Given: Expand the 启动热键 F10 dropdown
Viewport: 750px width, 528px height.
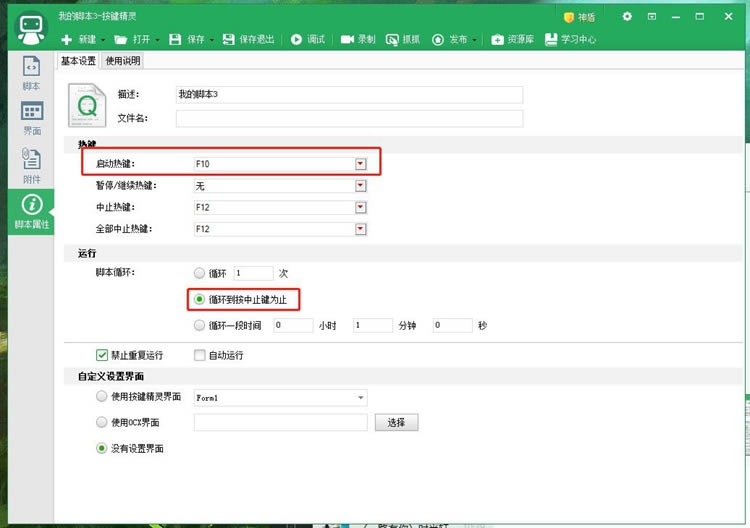Looking at the screenshot, I should tap(360, 164).
